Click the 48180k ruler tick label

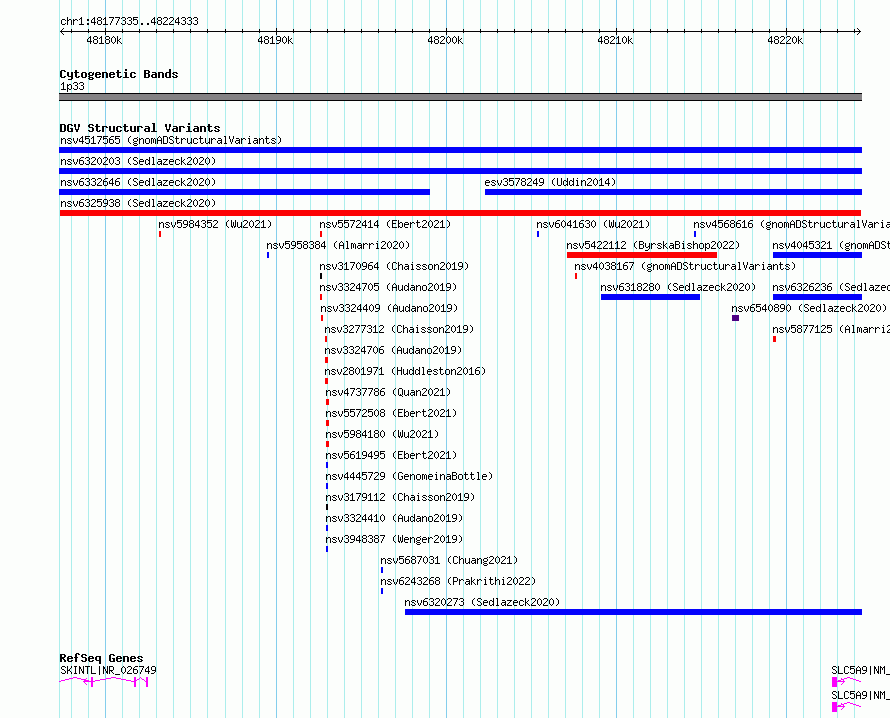coord(104,40)
